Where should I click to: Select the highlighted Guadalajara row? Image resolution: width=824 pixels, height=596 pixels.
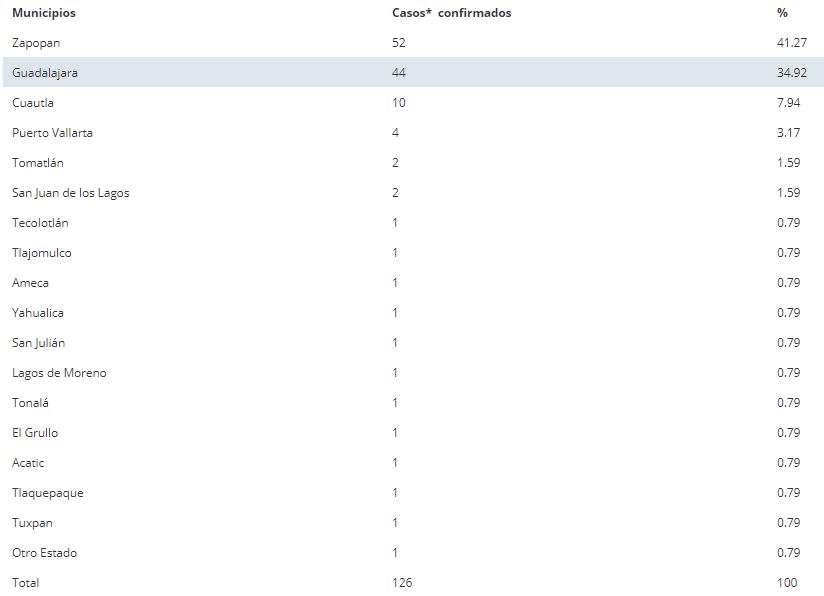pyautogui.click(x=45, y=73)
